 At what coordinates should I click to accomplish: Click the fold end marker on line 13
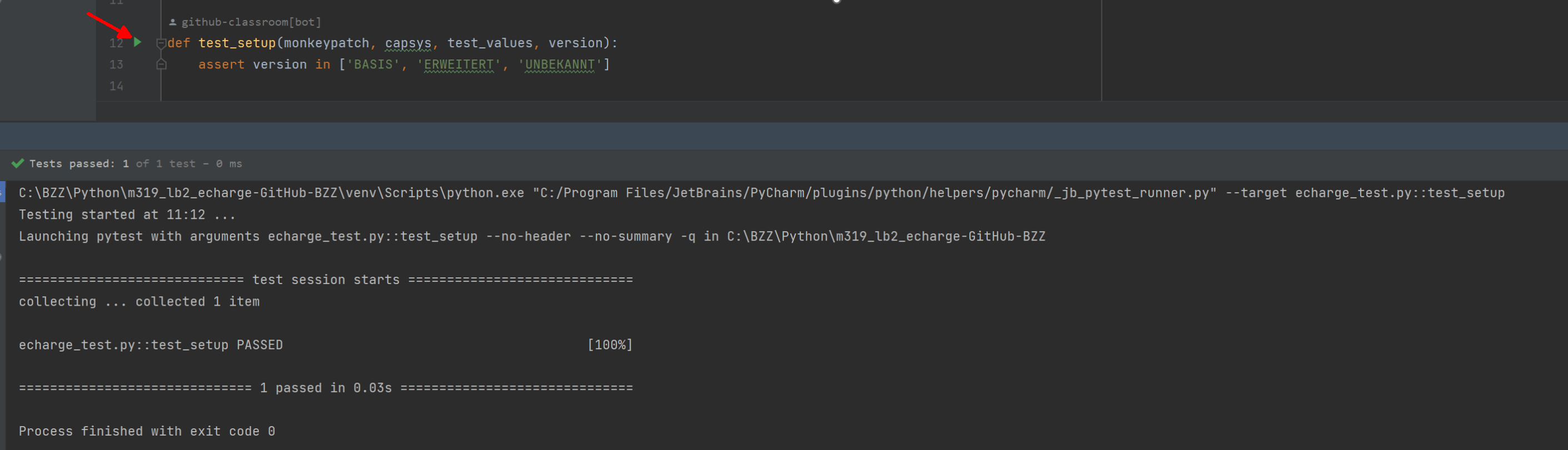[161, 64]
